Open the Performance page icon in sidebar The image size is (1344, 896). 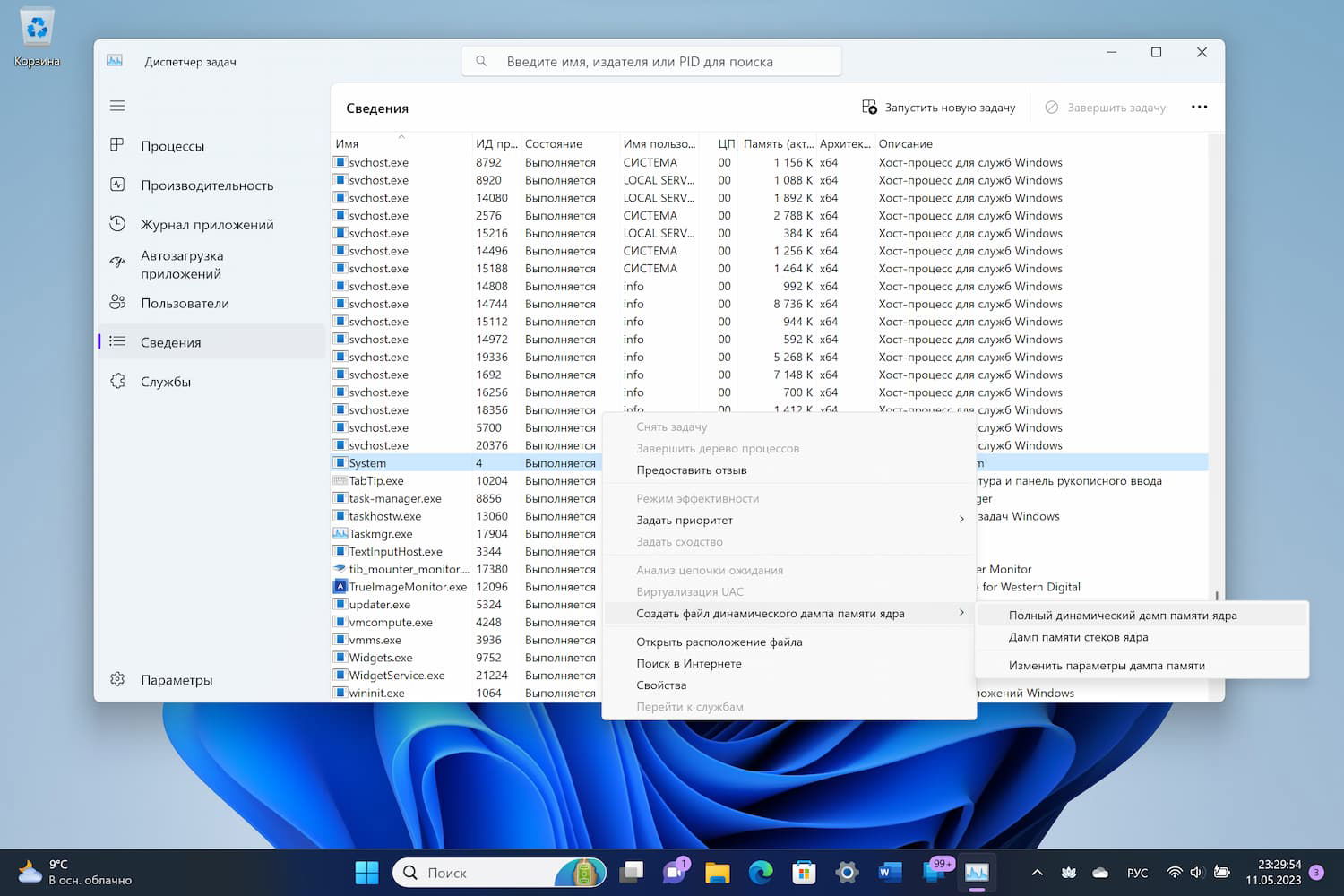point(117,185)
